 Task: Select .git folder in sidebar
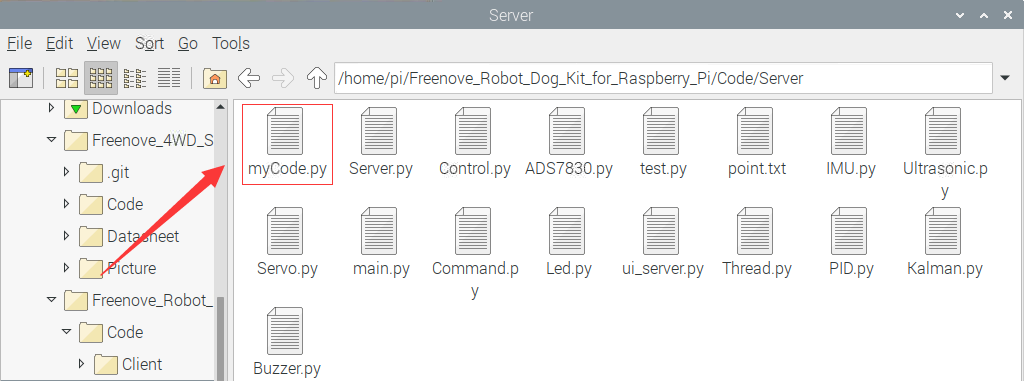coord(103,172)
